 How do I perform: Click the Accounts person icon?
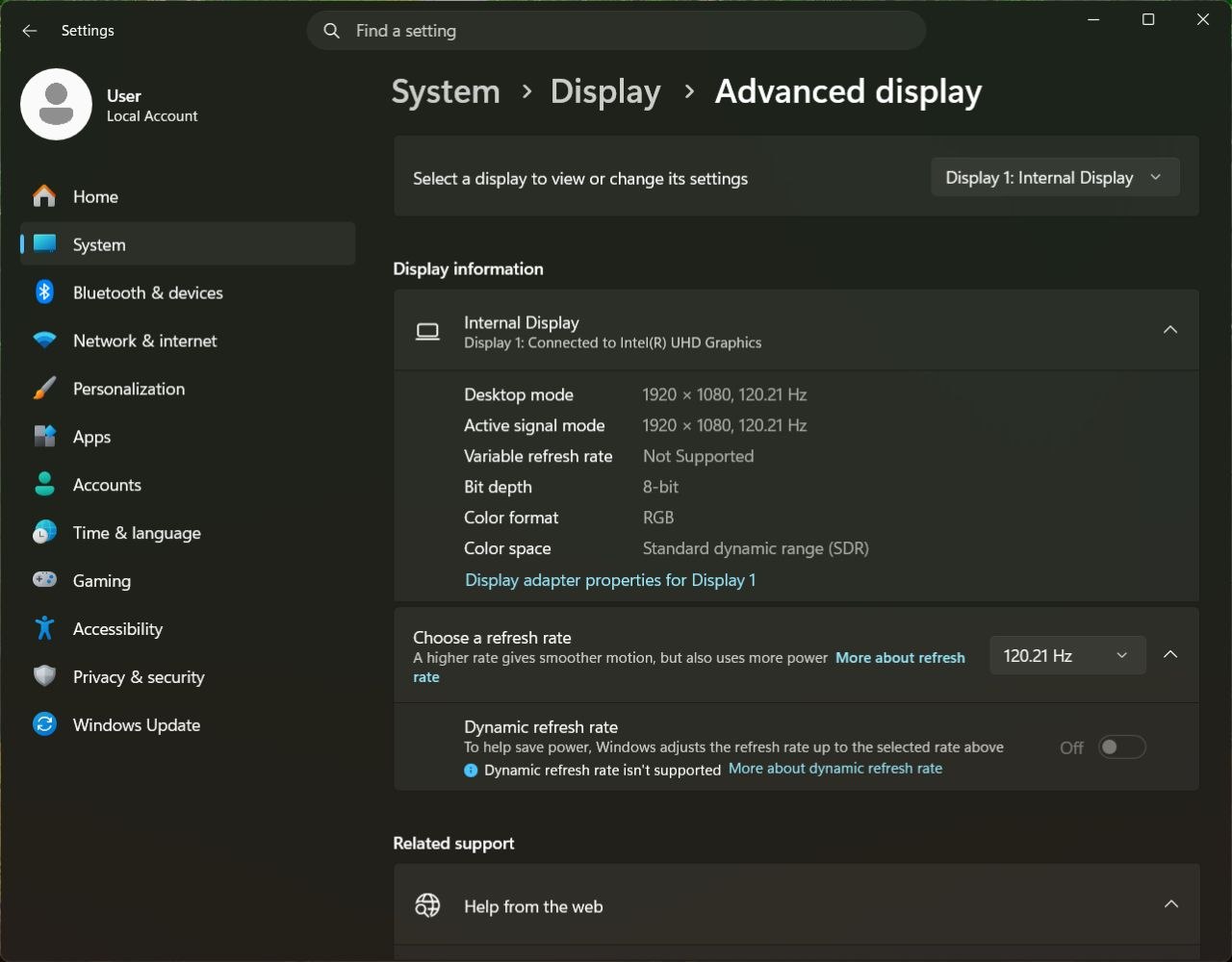click(44, 485)
